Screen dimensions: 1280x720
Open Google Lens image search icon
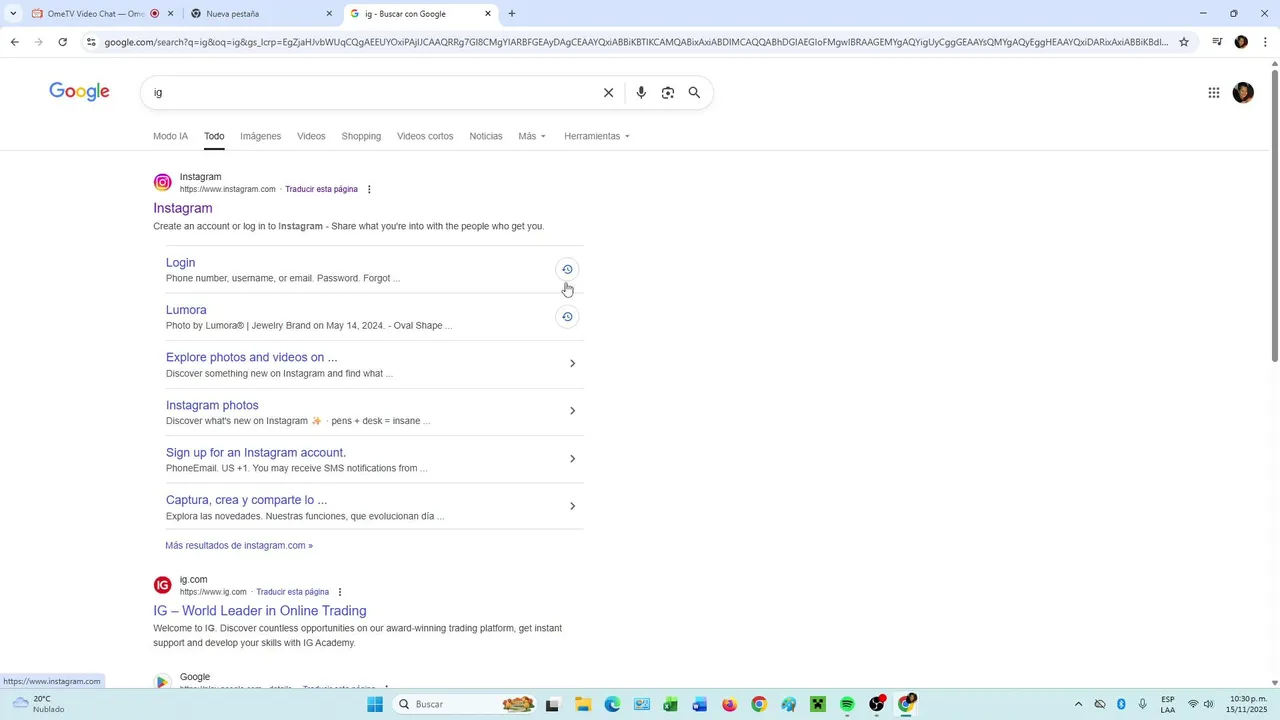point(668,93)
